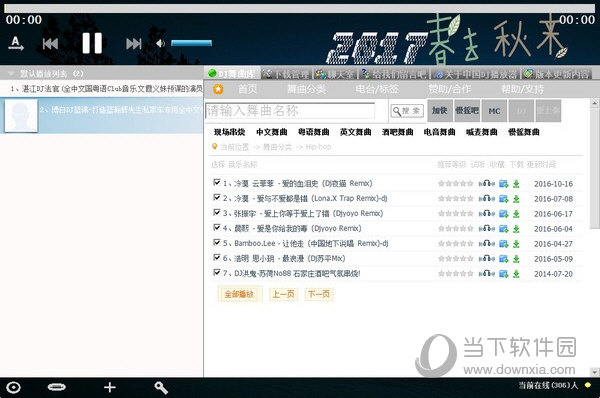Open the circle icon in bottom bar

pyautogui.click(x=13, y=387)
